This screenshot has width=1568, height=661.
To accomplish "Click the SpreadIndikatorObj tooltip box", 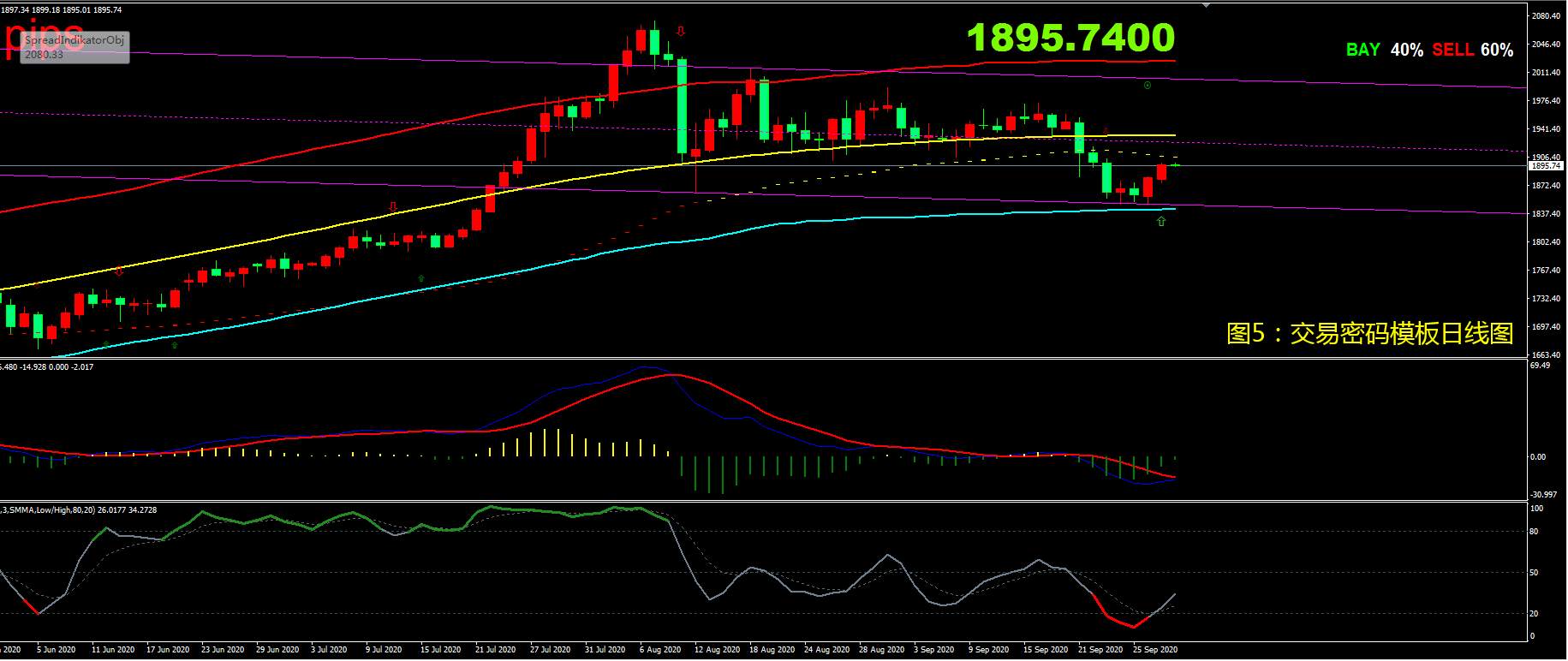I will pyautogui.click(x=75, y=47).
